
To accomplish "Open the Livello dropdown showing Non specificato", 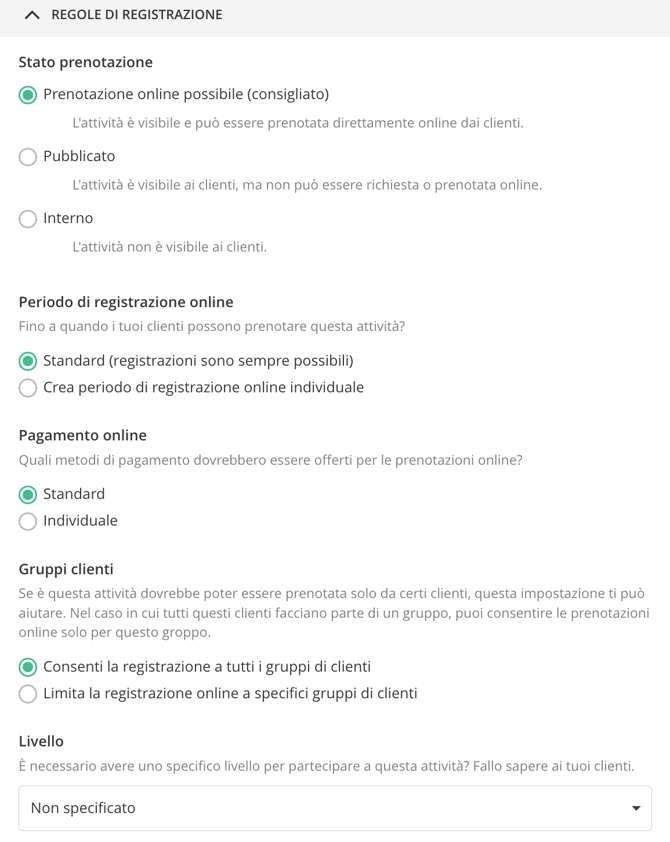I will (335, 808).
